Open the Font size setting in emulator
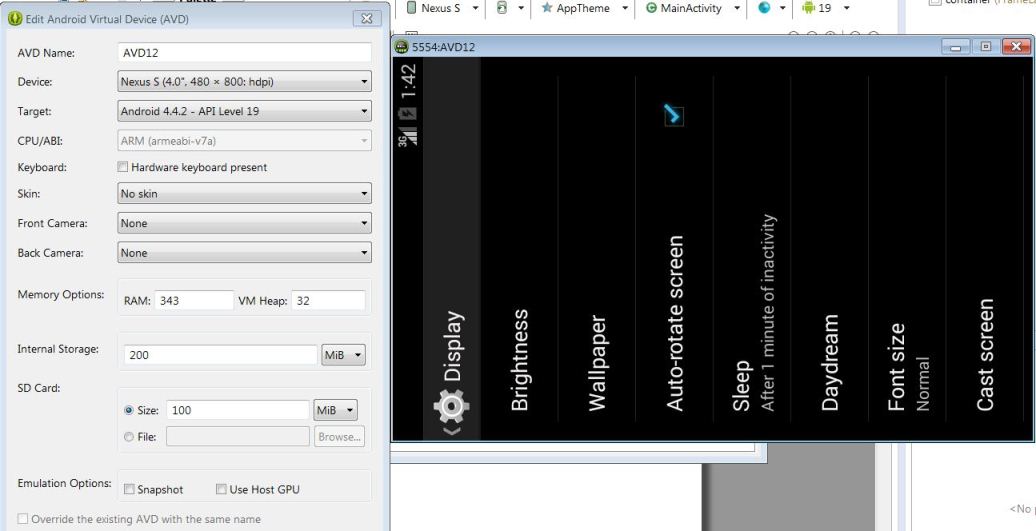 pyautogui.click(x=907, y=258)
